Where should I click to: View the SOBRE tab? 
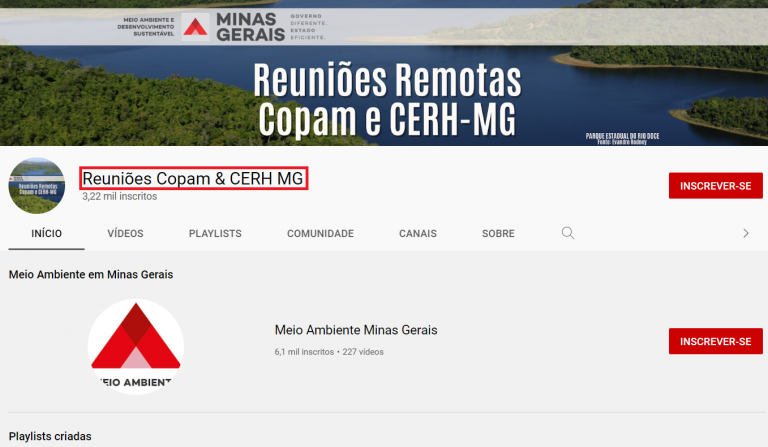click(x=498, y=233)
